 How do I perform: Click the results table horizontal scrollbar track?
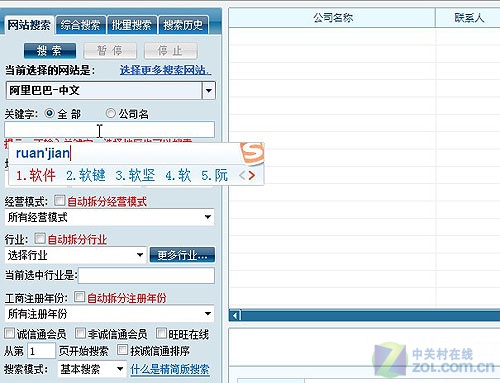370,315
